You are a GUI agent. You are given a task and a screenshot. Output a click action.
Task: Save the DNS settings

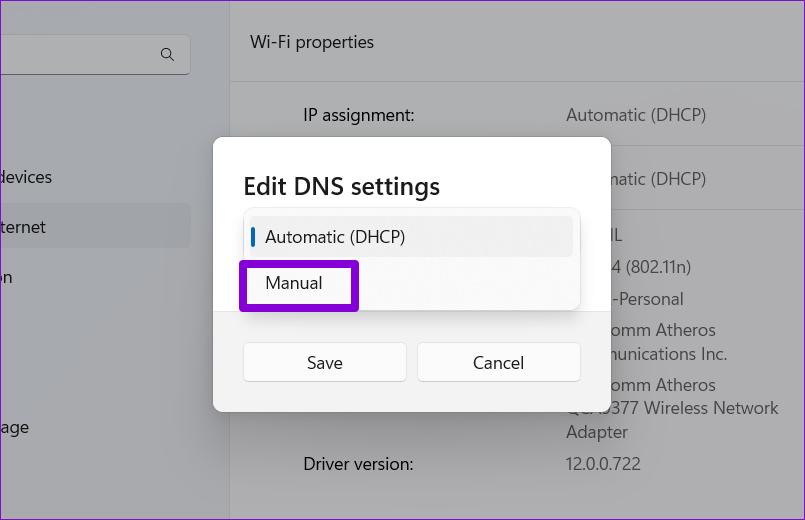pos(324,362)
